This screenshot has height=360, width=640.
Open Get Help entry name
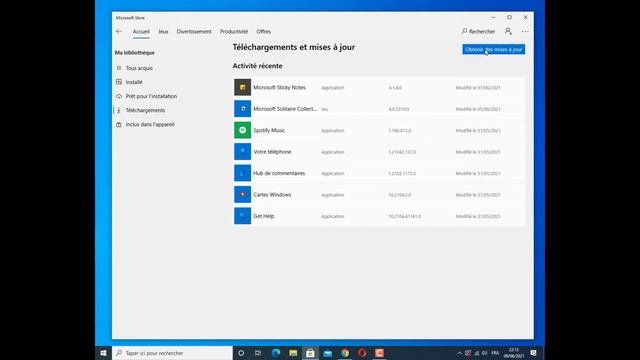click(263, 216)
